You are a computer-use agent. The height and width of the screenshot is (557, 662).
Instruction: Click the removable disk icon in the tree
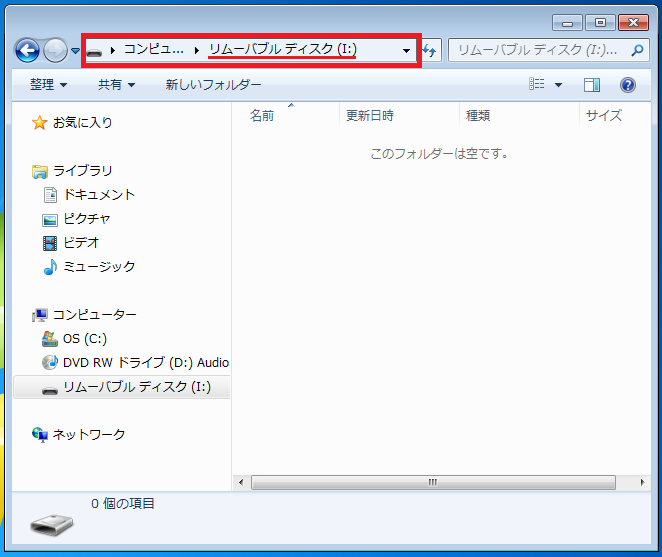pos(50,391)
